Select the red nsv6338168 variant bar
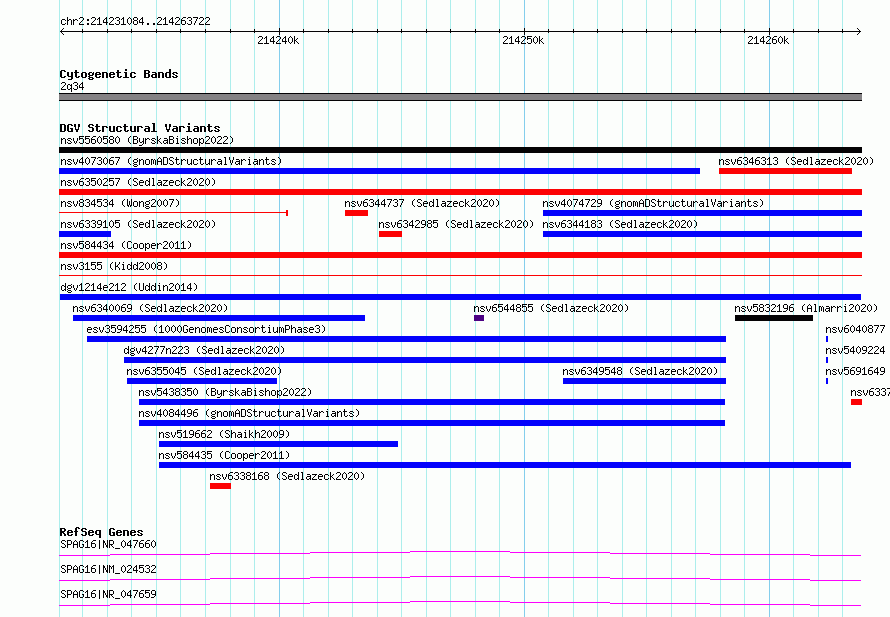890x617 pixels. [x=220, y=486]
